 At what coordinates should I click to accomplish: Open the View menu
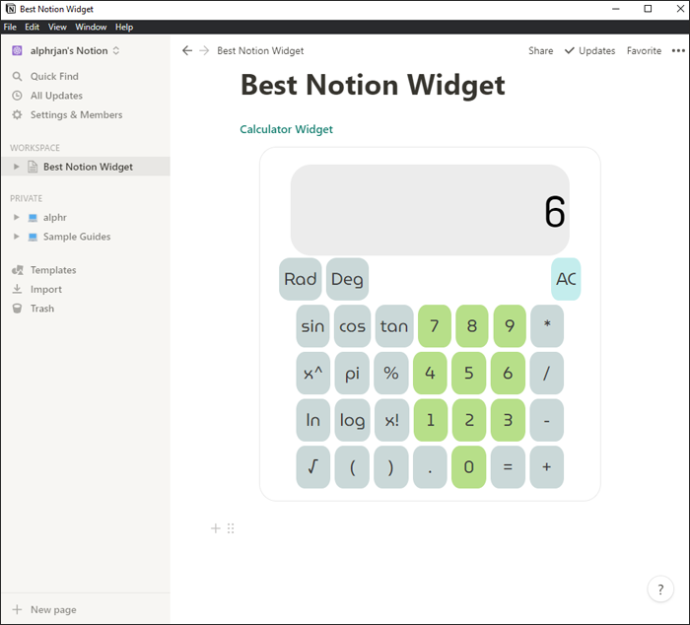click(57, 27)
